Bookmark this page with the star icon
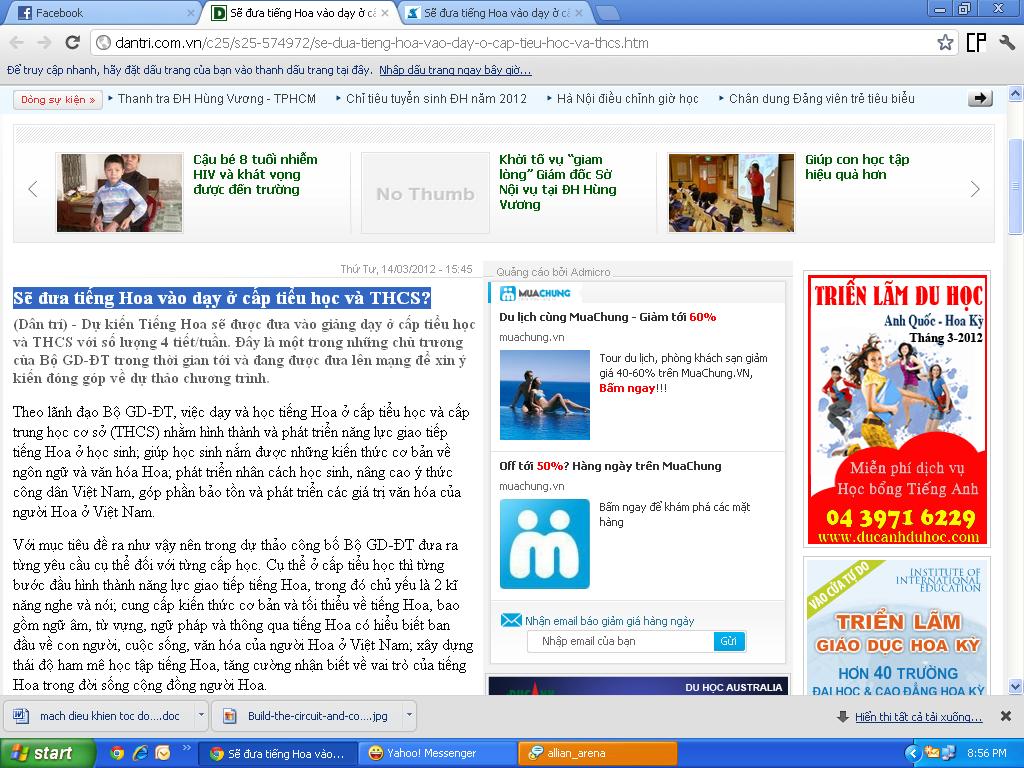The image size is (1024, 768). point(945,43)
